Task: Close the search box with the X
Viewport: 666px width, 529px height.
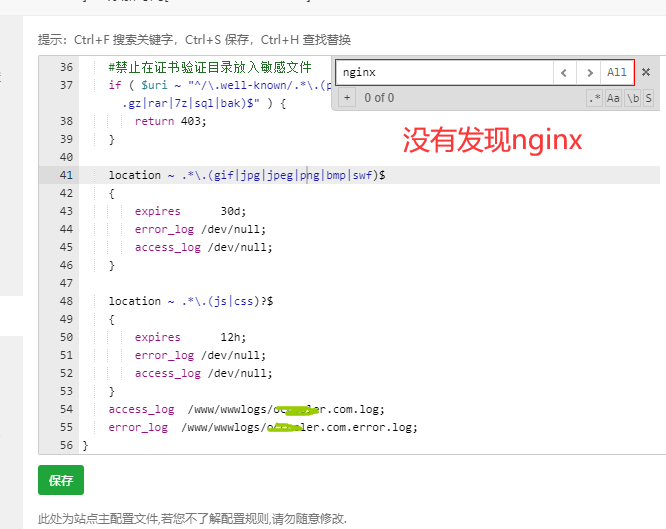Action: click(646, 72)
